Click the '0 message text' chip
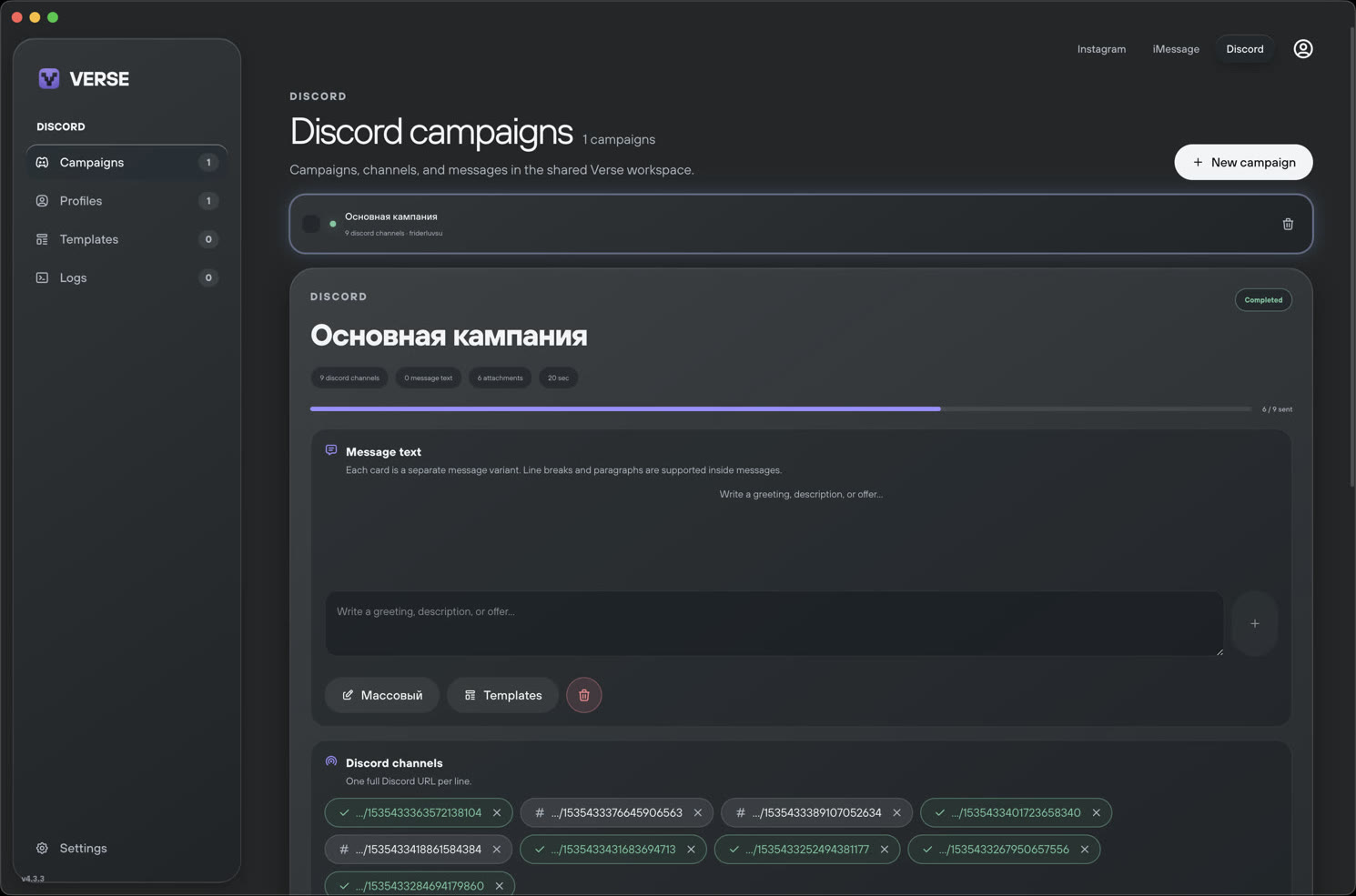The width and height of the screenshot is (1356, 896). (x=428, y=378)
